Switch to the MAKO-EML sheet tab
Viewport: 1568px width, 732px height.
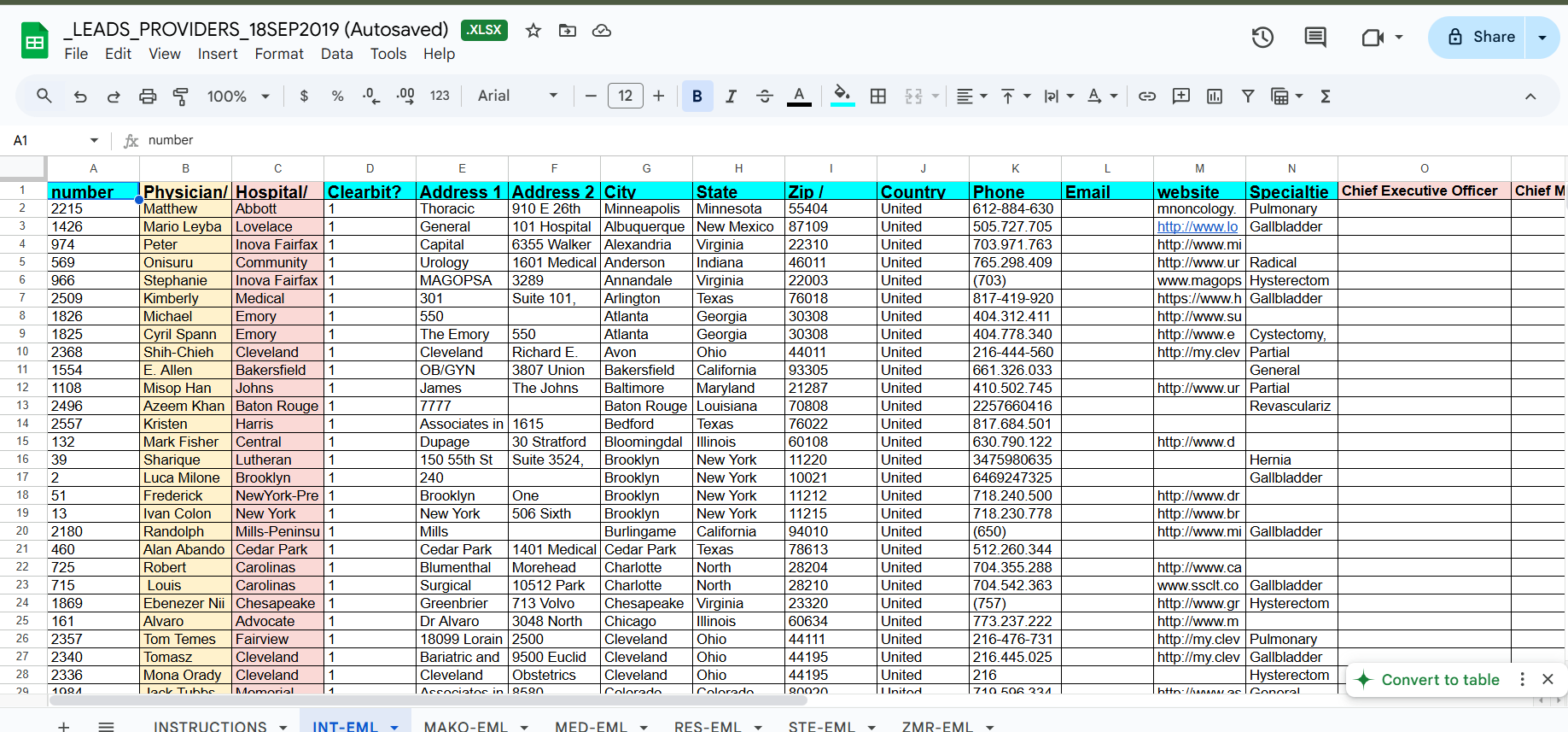click(x=466, y=726)
